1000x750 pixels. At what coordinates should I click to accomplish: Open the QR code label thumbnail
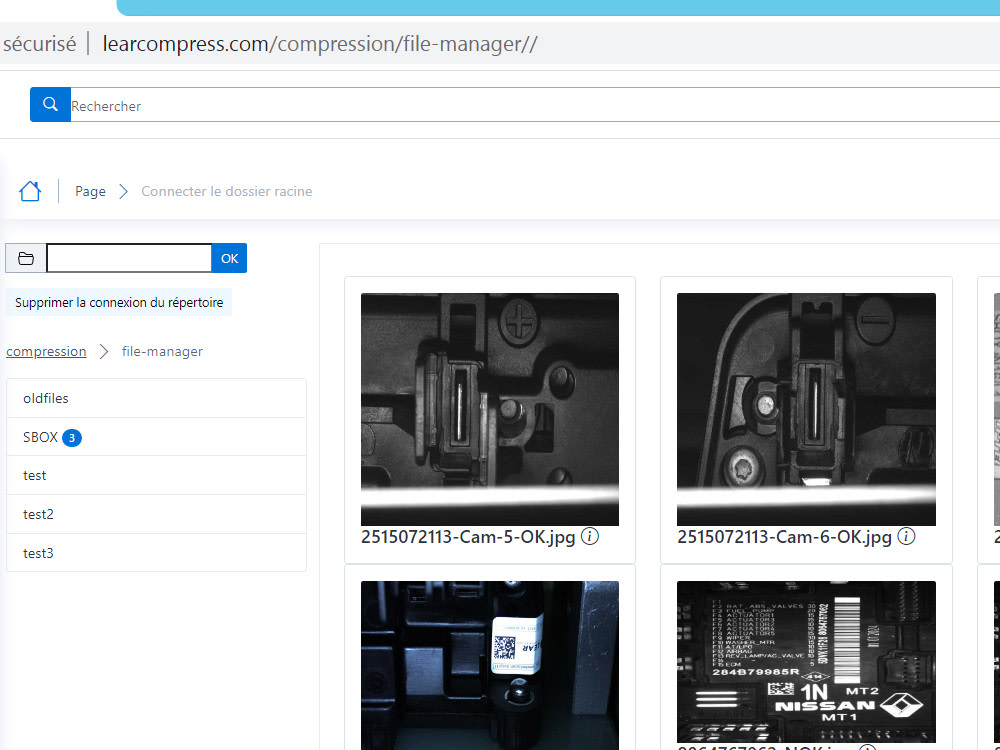490,665
